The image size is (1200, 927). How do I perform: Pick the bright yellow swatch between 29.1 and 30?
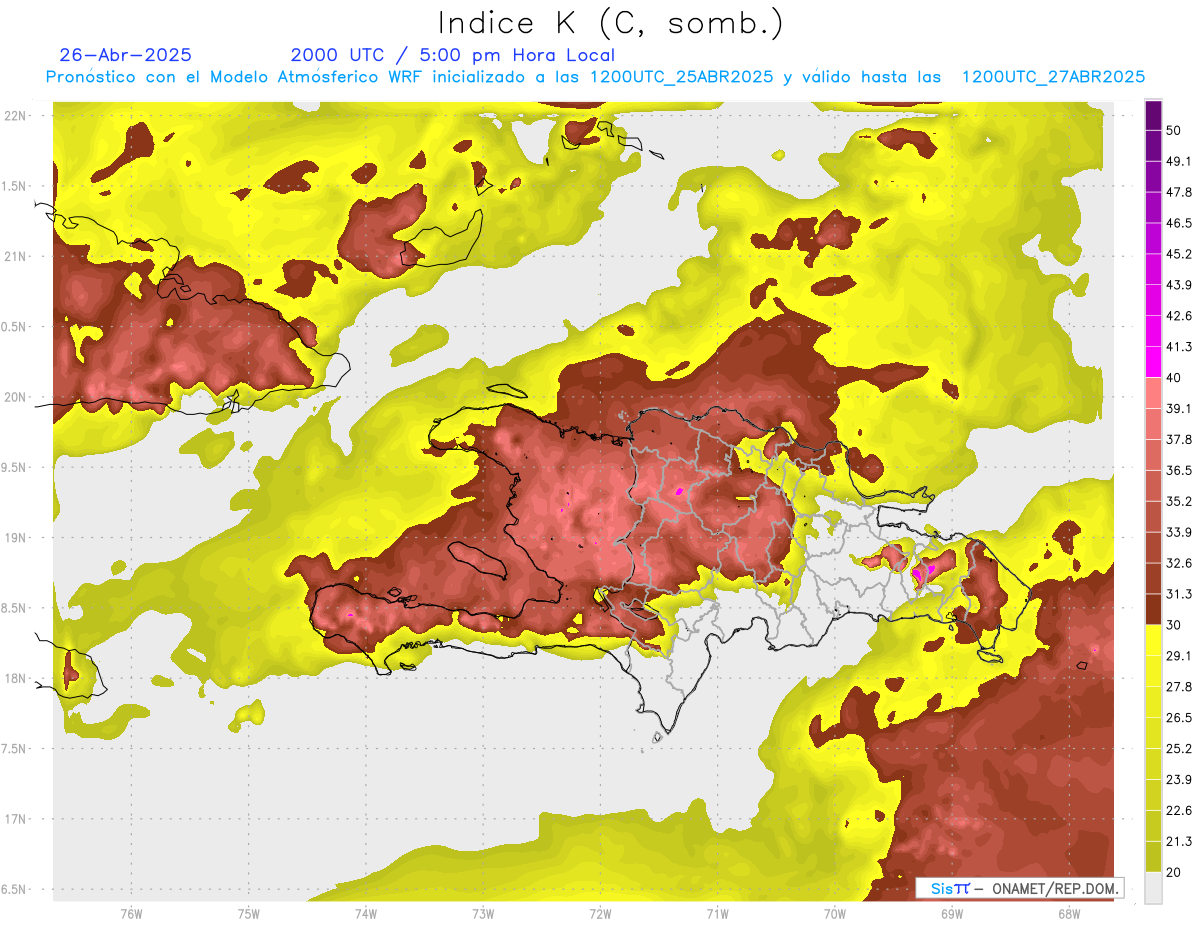pyautogui.click(x=1153, y=640)
